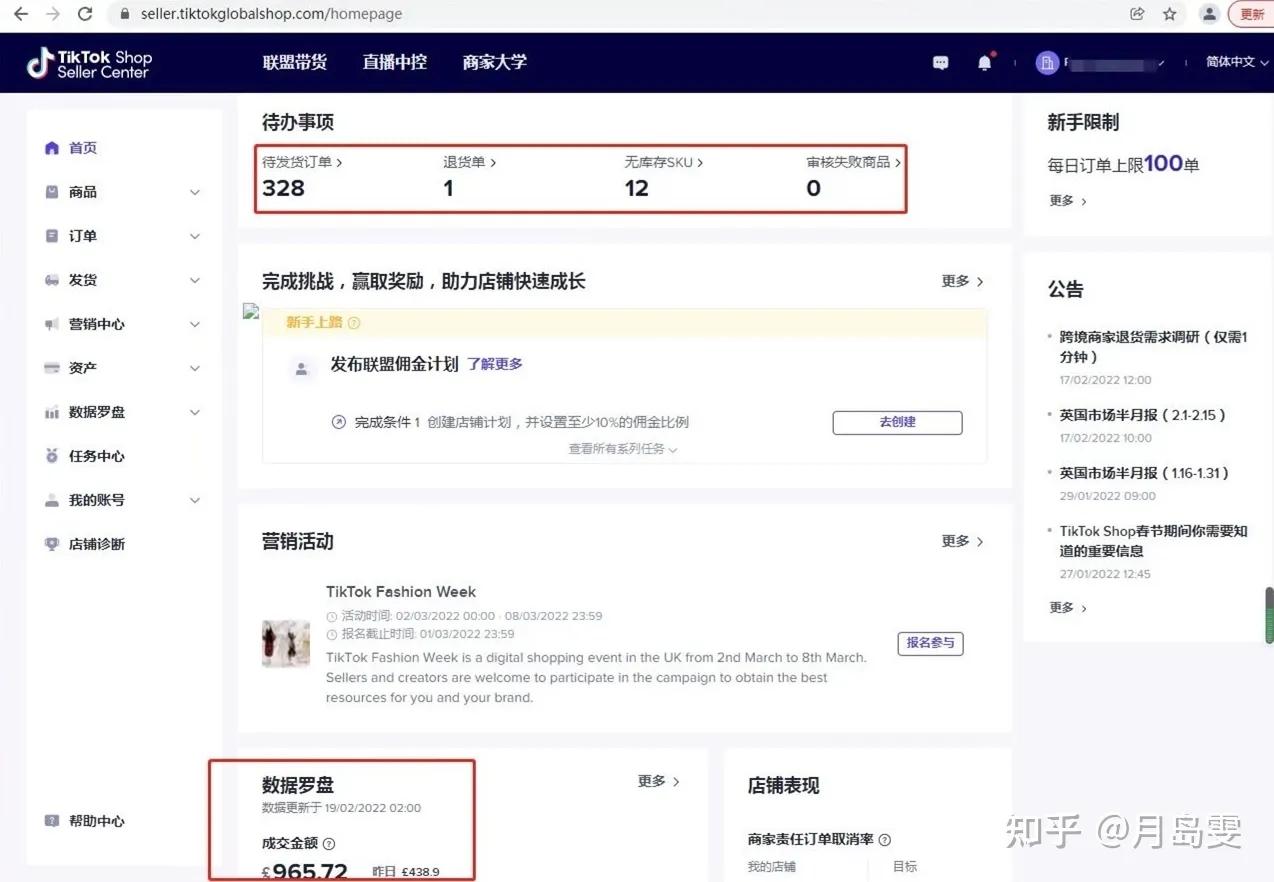Open the seller account avatar menu
The image size is (1274, 882).
click(1047, 62)
